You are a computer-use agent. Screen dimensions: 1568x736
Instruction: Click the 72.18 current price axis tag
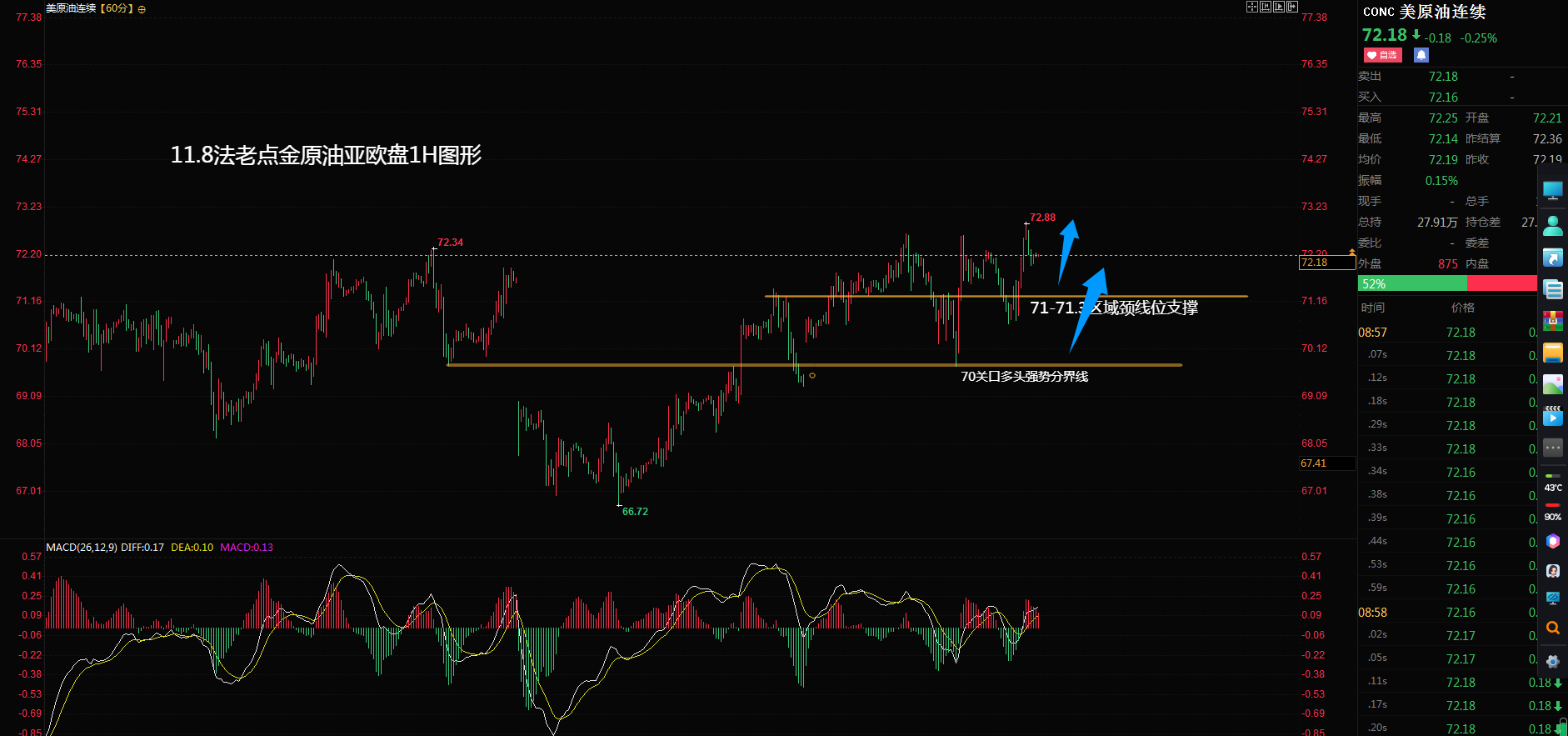click(x=1327, y=263)
